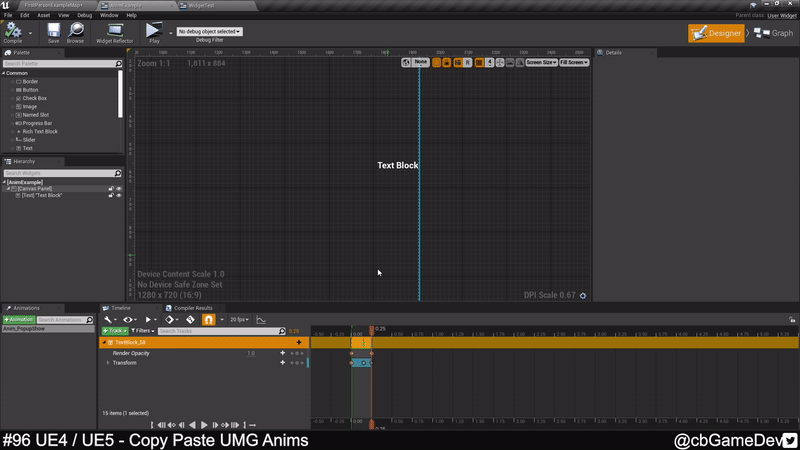Open the sequencer wrench actions menu

tap(109, 320)
